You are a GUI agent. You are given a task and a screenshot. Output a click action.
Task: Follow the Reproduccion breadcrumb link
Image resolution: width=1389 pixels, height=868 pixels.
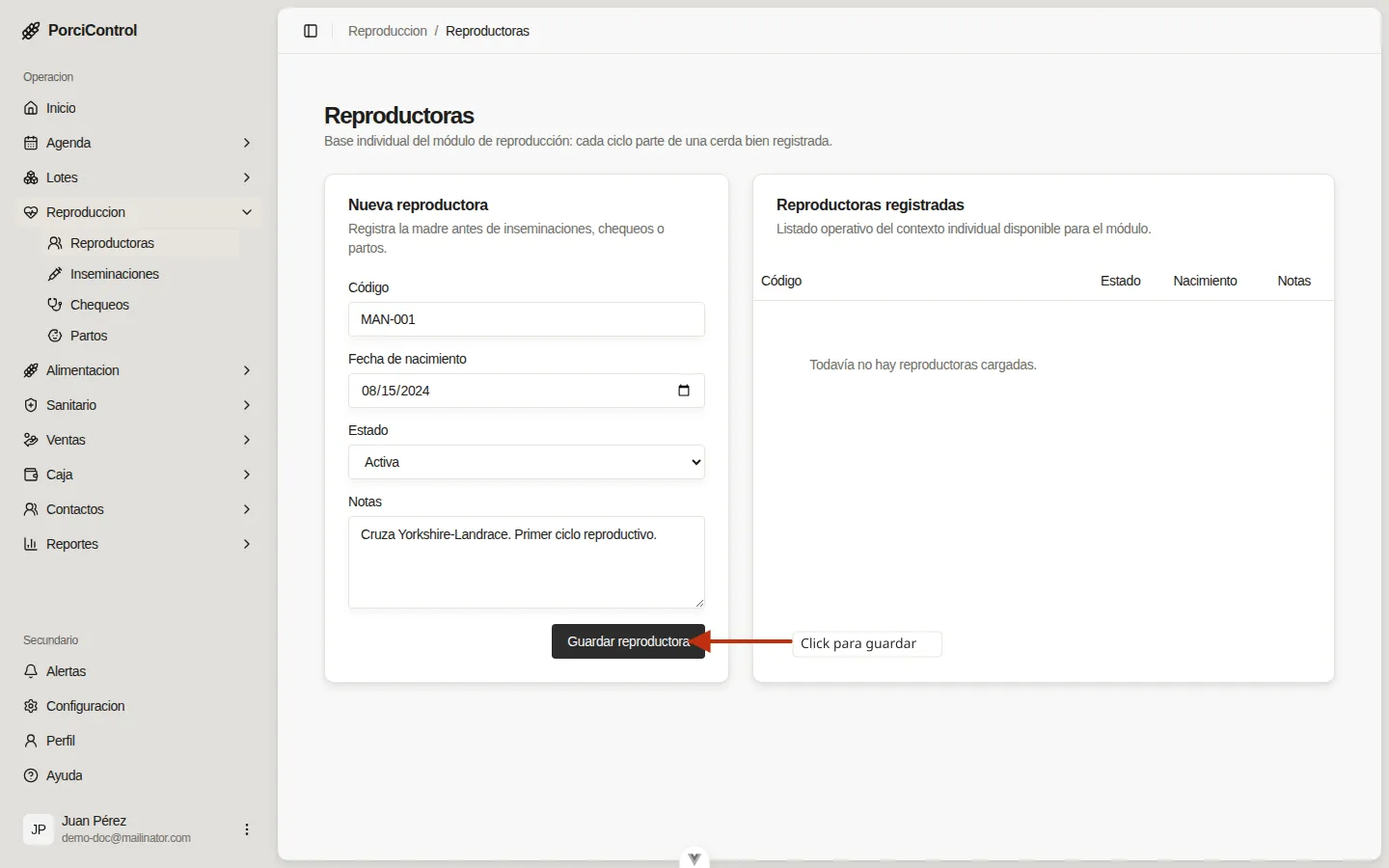388,31
